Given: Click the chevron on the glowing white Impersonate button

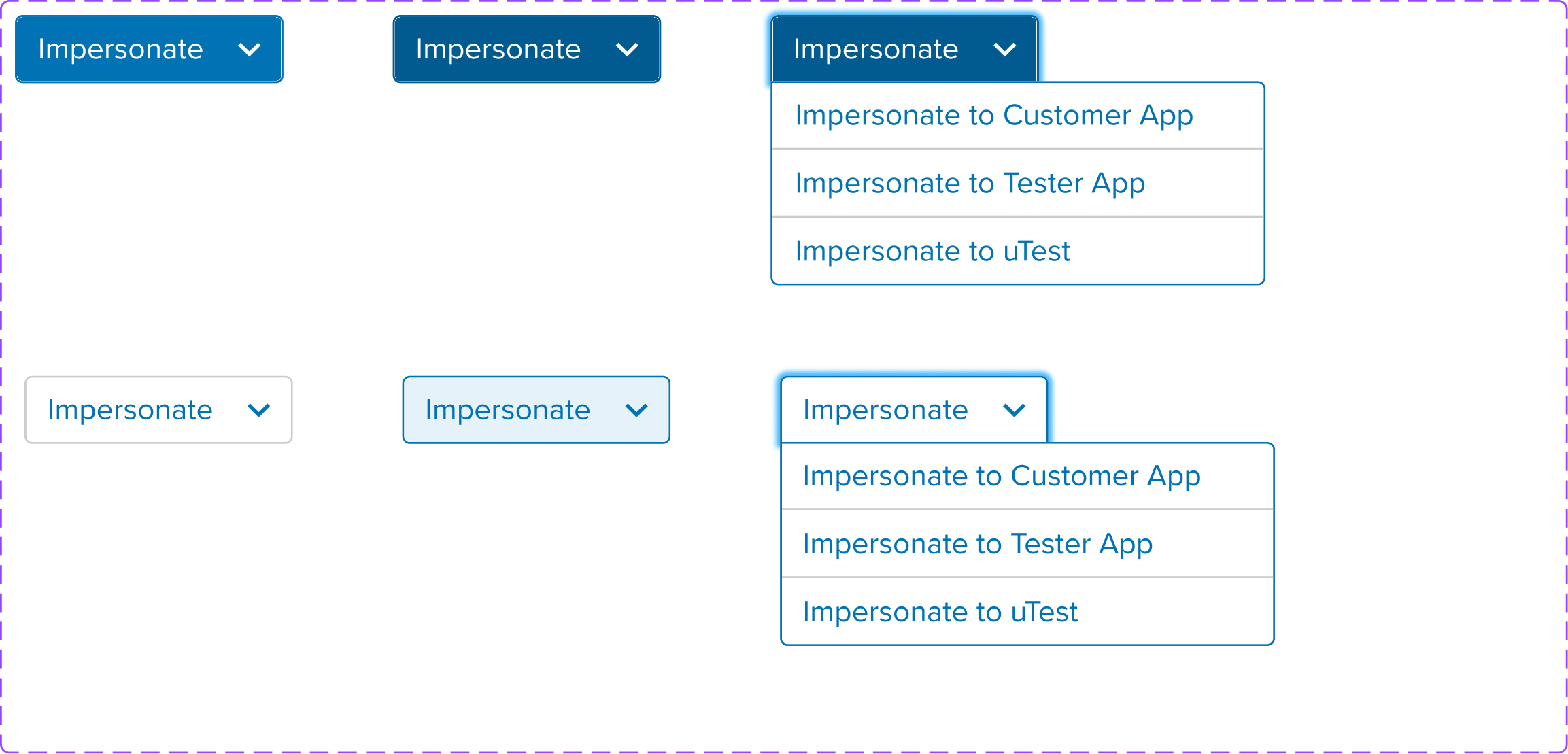Looking at the screenshot, I should coord(1014,410).
